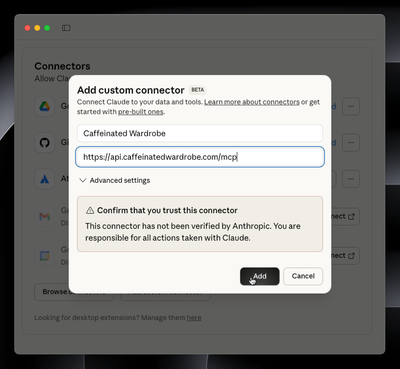Click the Atlassian connector icon
This screenshot has width=400, height=369.
(x=45, y=179)
